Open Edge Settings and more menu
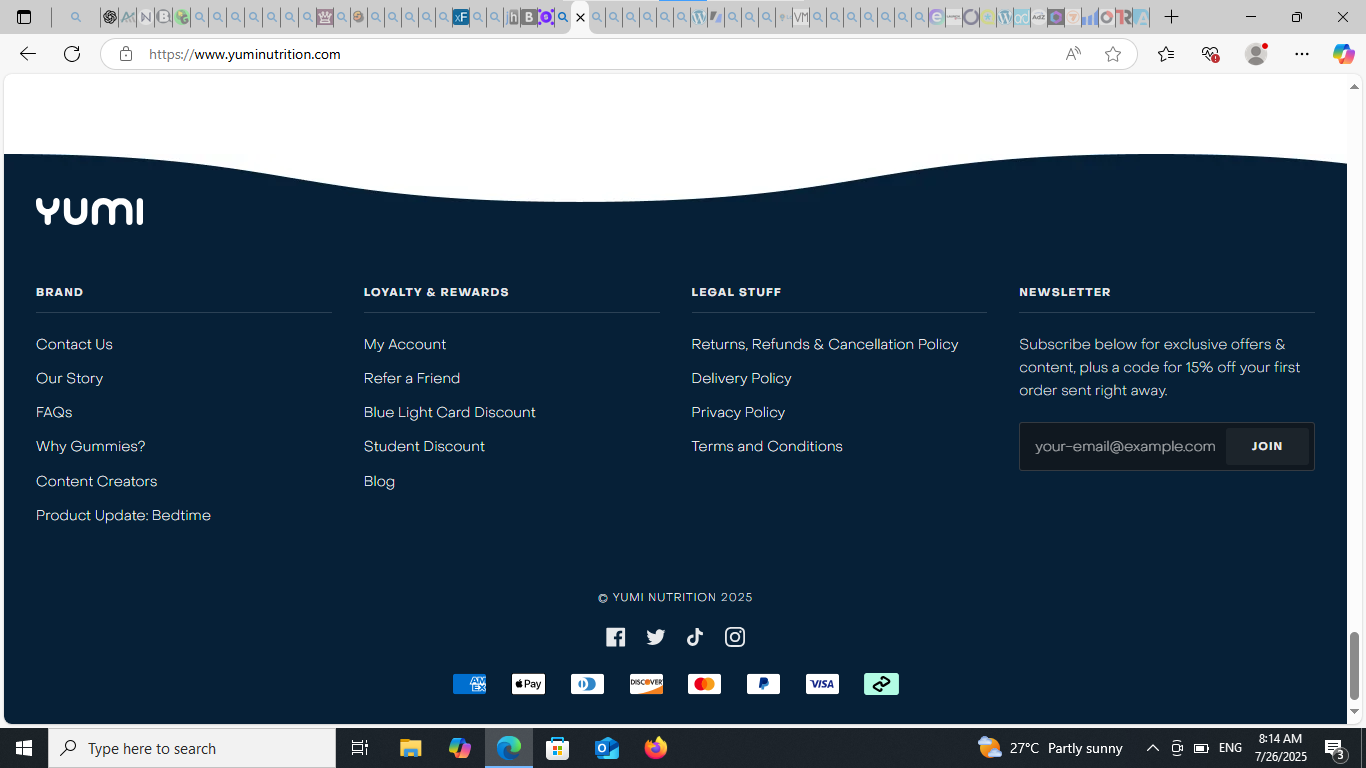1366x768 pixels. [1301, 54]
